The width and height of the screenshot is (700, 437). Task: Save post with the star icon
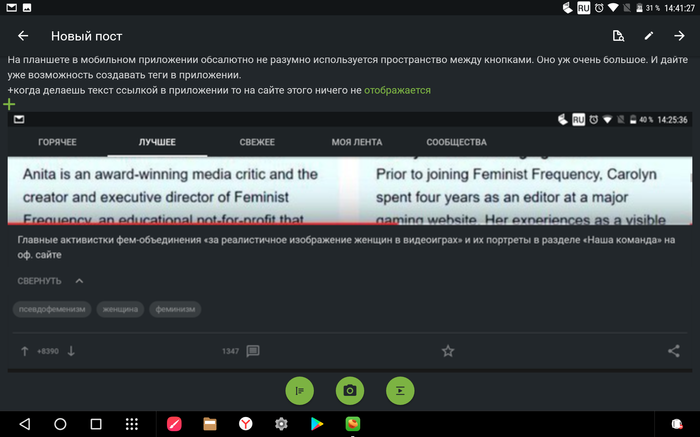448,351
